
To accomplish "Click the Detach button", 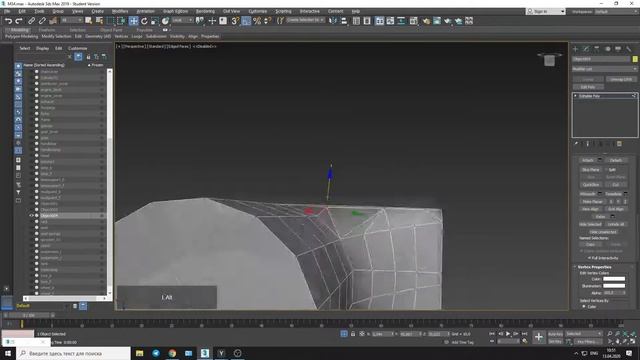I will pos(616,160).
